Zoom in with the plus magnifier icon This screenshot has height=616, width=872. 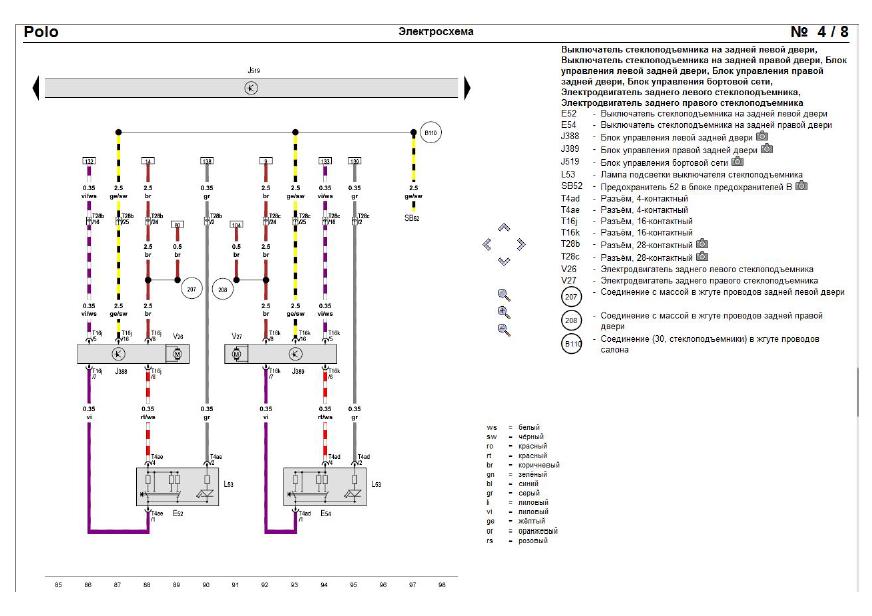(x=504, y=312)
